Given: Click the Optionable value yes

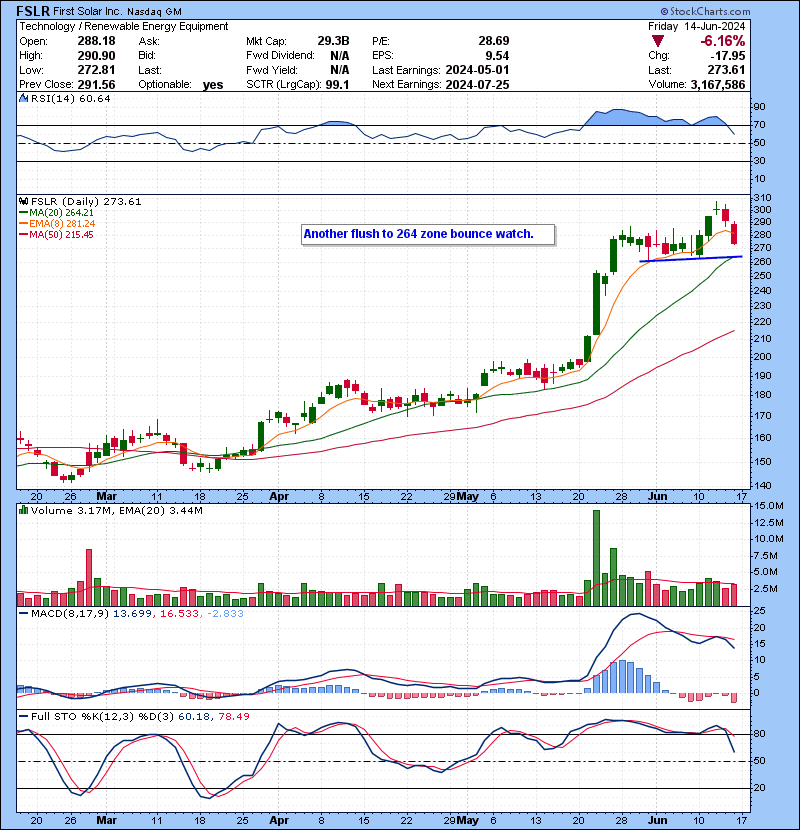Looking at the screenshot, I should pyautogui.click(x=213, y=85).
